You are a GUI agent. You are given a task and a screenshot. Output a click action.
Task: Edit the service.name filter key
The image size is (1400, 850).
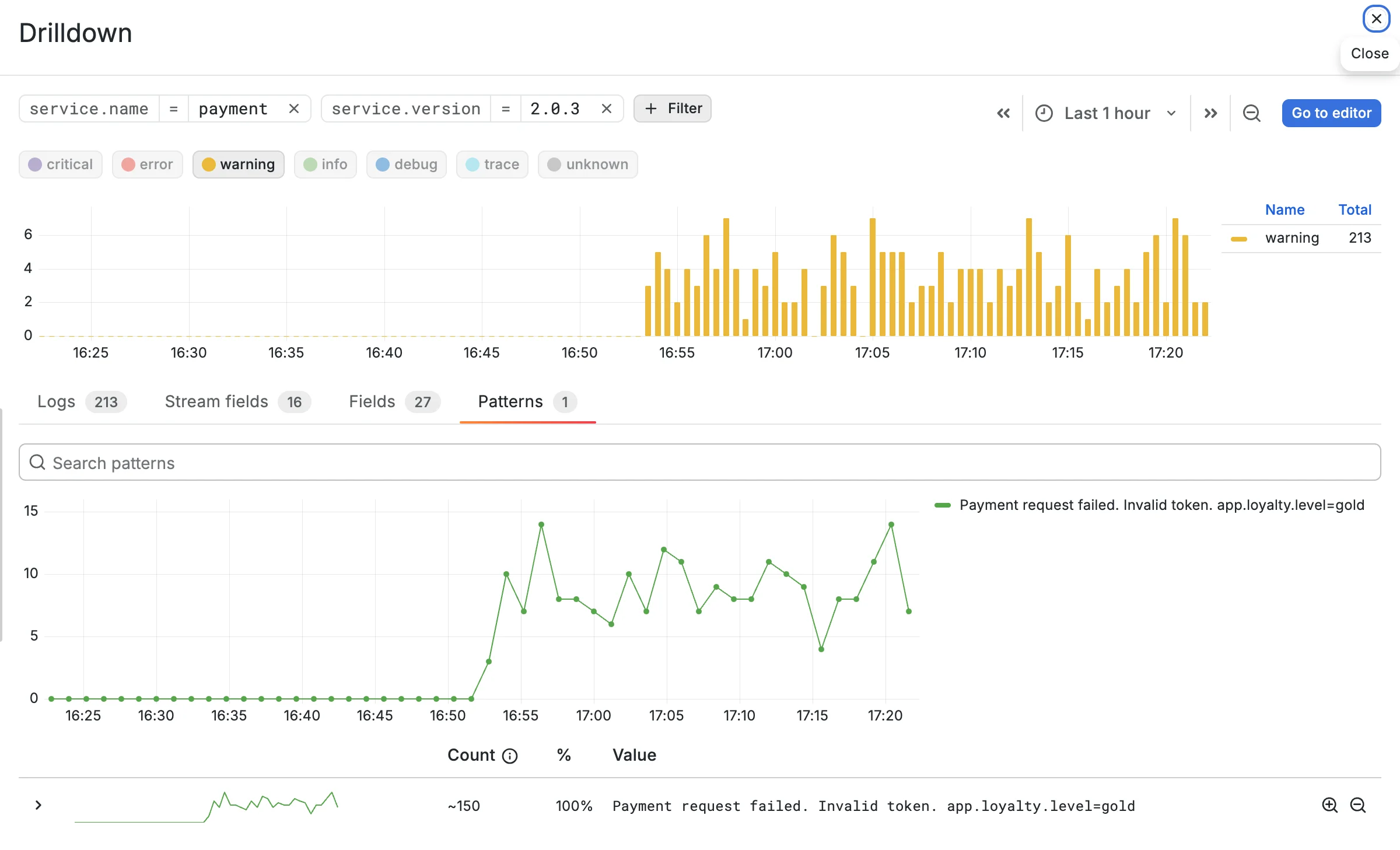[x=89, y=109]
